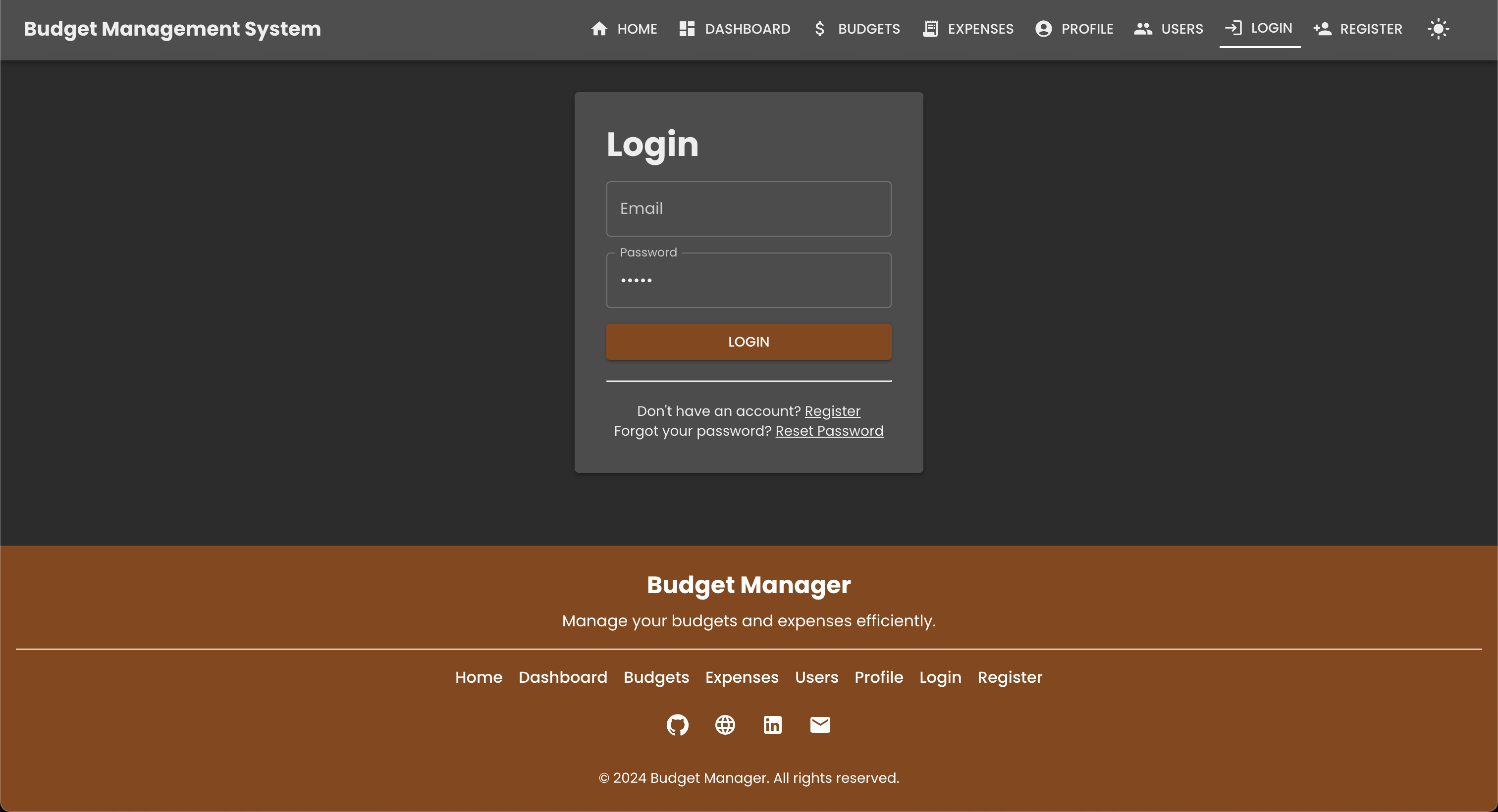The image size is (1498, 812).
Task: Focus the Password input field
Action: 749,280
